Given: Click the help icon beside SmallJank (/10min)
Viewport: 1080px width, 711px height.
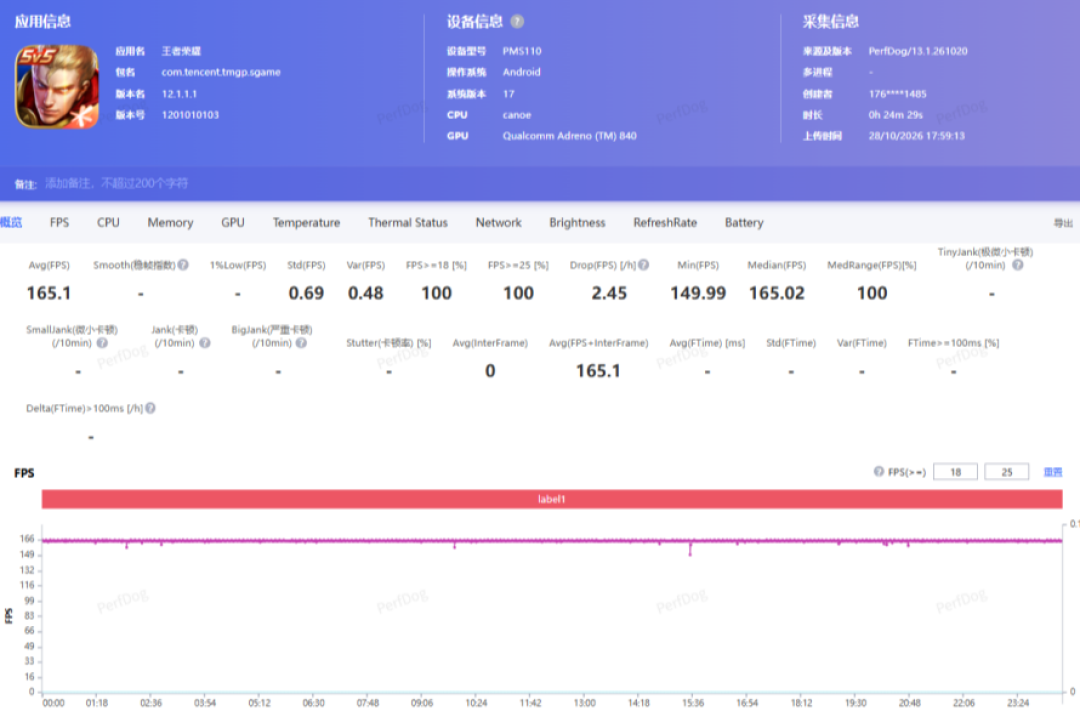Looking at the screenshot, I should click(102, 342).
